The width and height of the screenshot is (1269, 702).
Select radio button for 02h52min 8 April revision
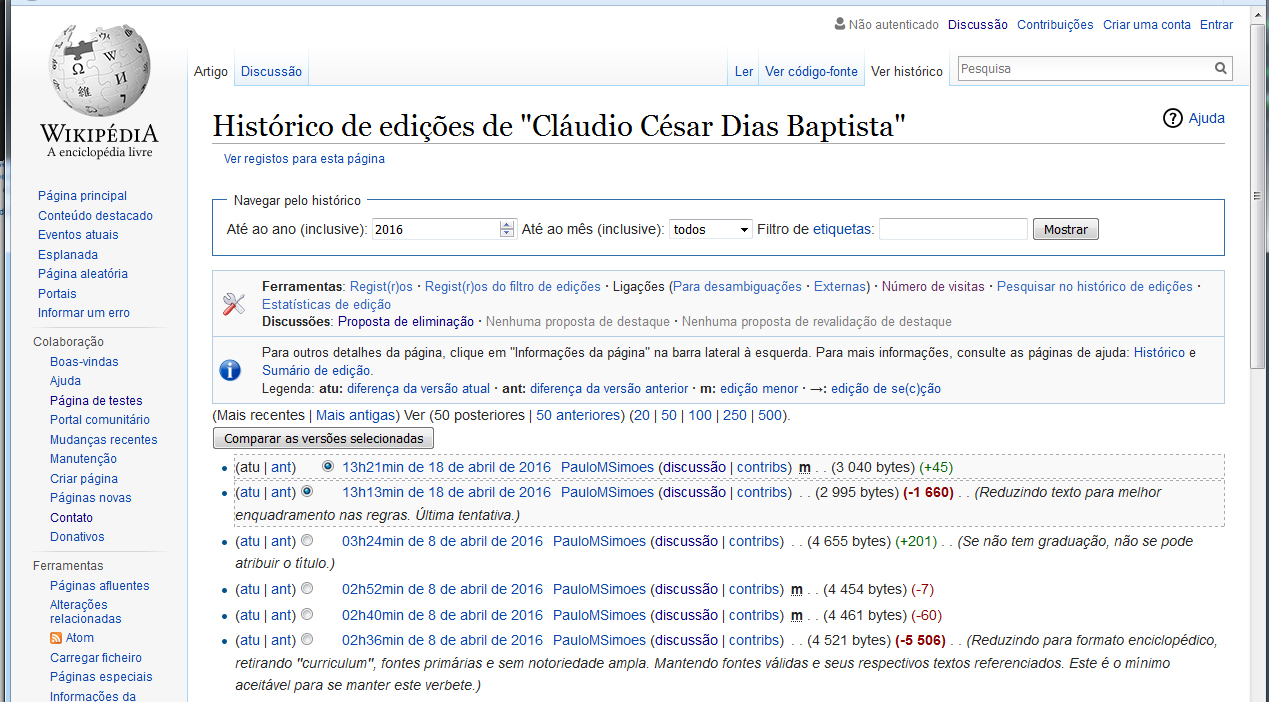click(307, 589)
